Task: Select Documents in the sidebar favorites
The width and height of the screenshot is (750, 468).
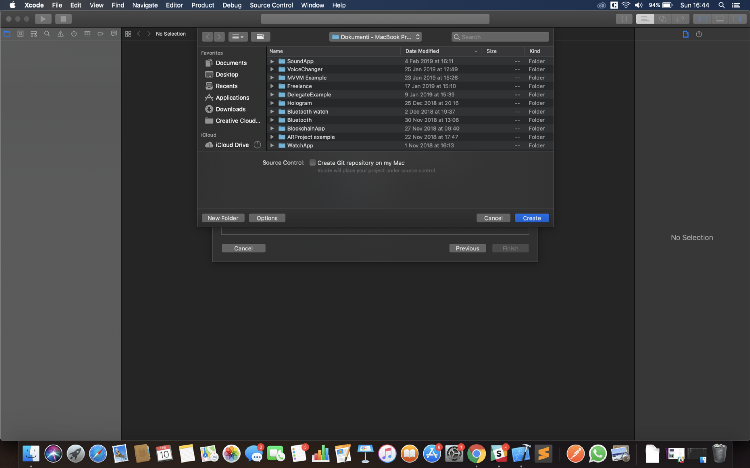Action: click(231, 63)
